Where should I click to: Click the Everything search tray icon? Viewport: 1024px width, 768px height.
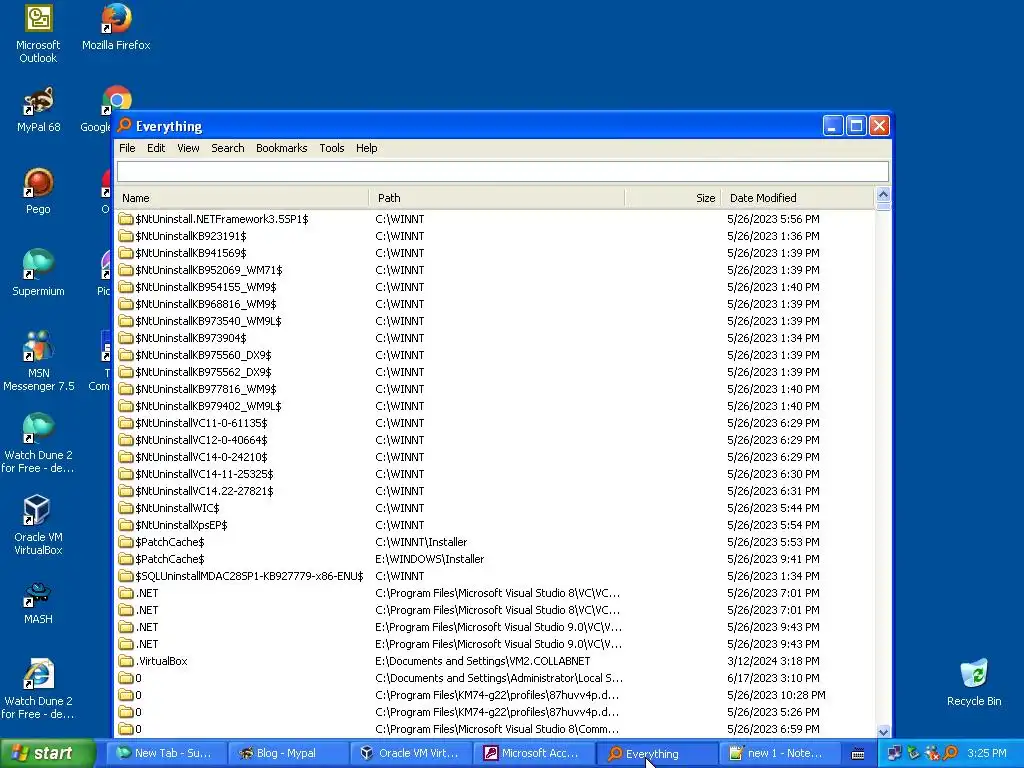coord(951,753)
